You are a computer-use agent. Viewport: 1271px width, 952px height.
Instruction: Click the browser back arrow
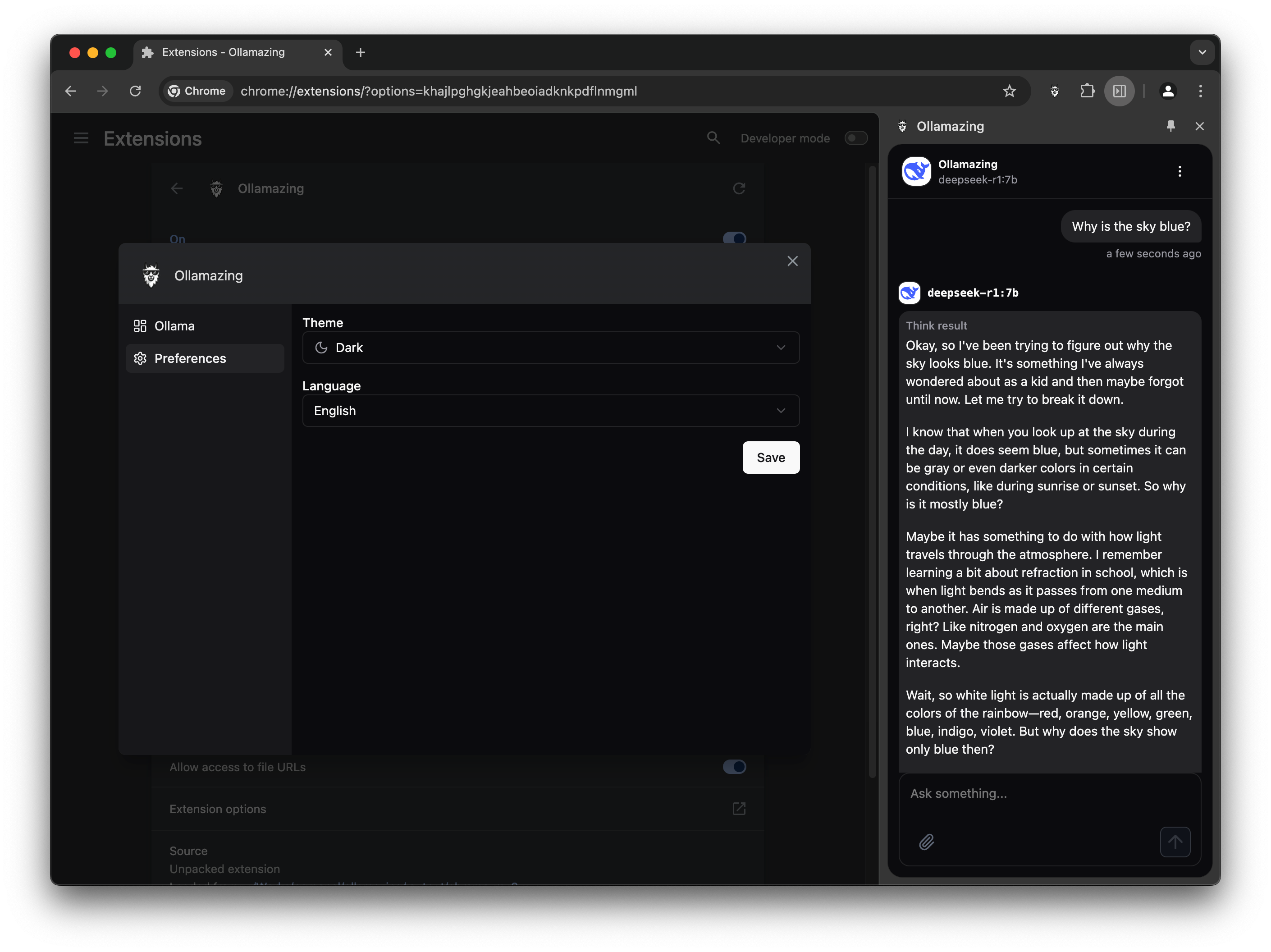click(71, 91)
